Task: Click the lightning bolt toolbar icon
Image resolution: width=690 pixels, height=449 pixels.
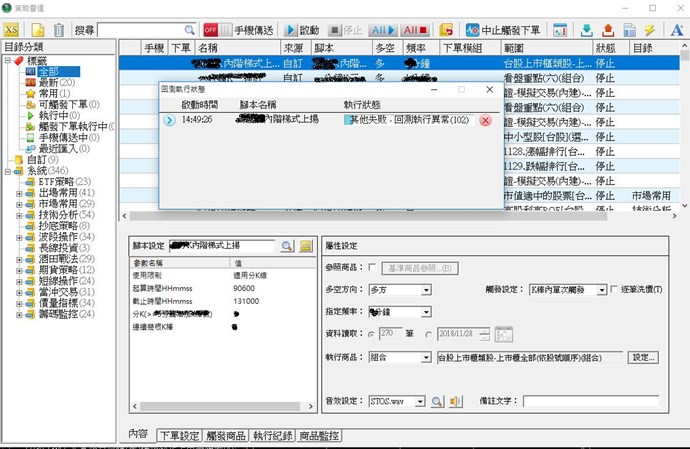Action: coord(650,30)
